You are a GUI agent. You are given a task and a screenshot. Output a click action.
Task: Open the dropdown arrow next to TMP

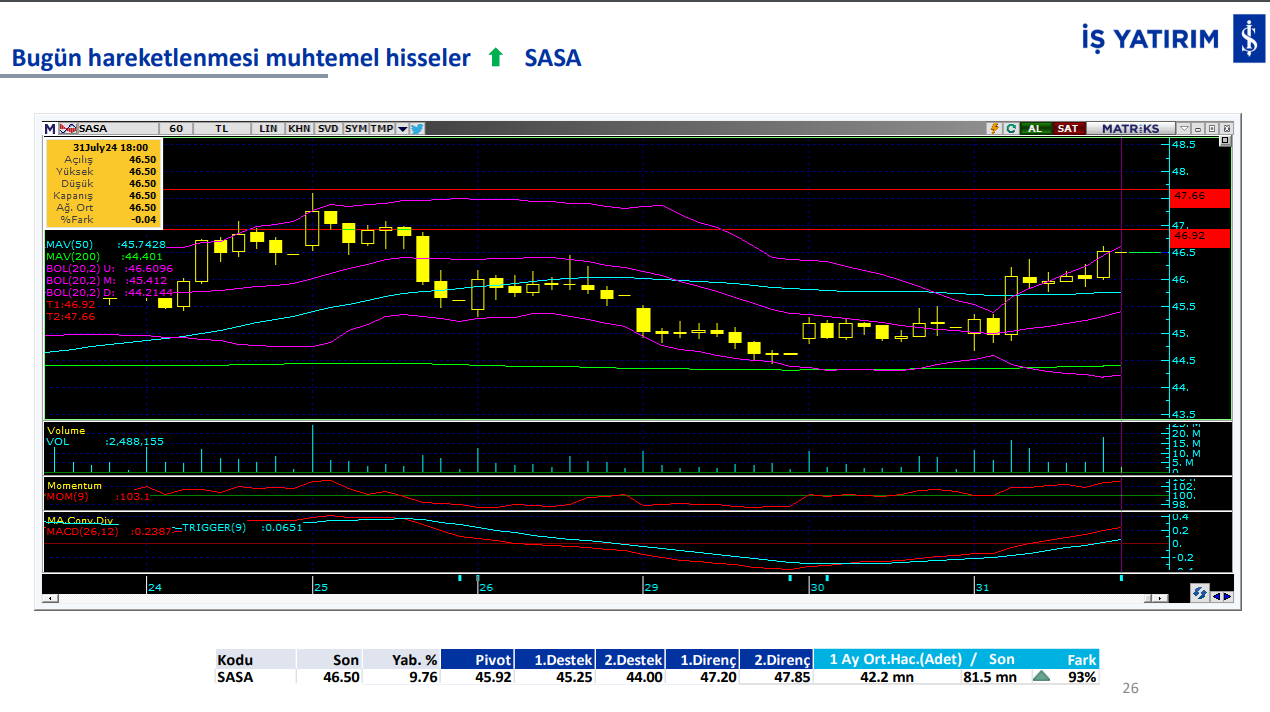[402, 128]
